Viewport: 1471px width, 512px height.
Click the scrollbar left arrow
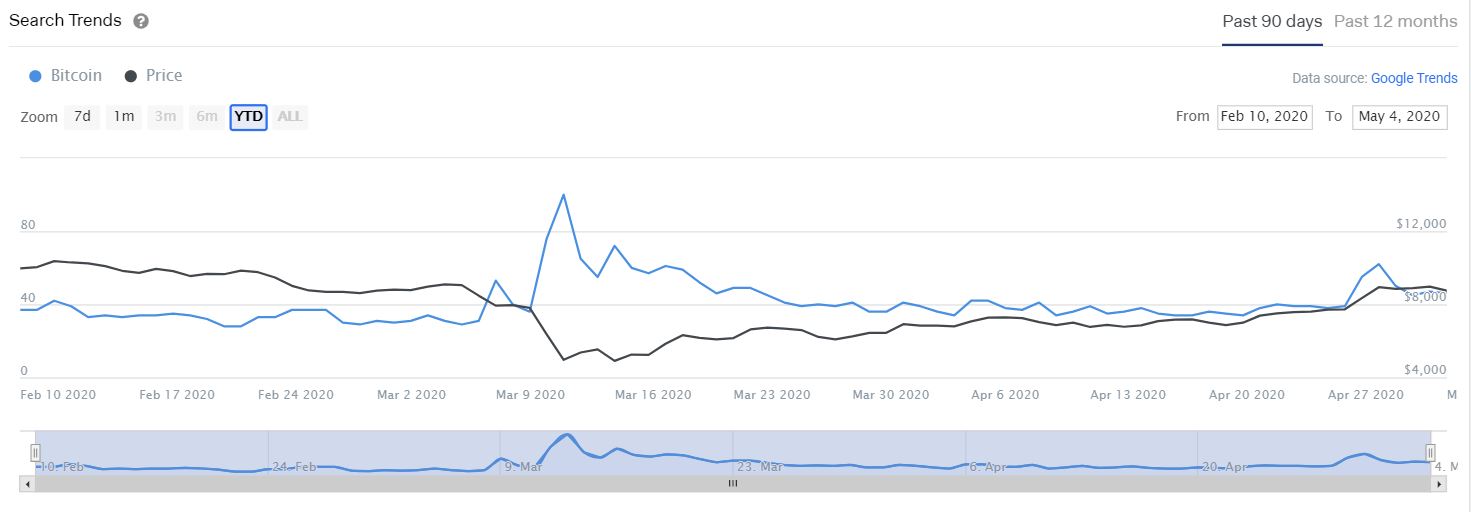(27, 484)
